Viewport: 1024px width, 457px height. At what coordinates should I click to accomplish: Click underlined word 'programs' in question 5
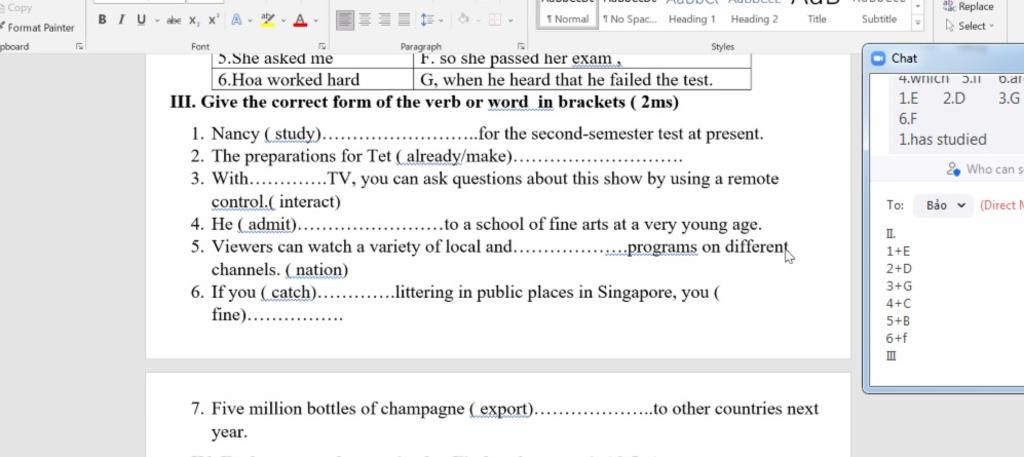[x=662, y=247]
